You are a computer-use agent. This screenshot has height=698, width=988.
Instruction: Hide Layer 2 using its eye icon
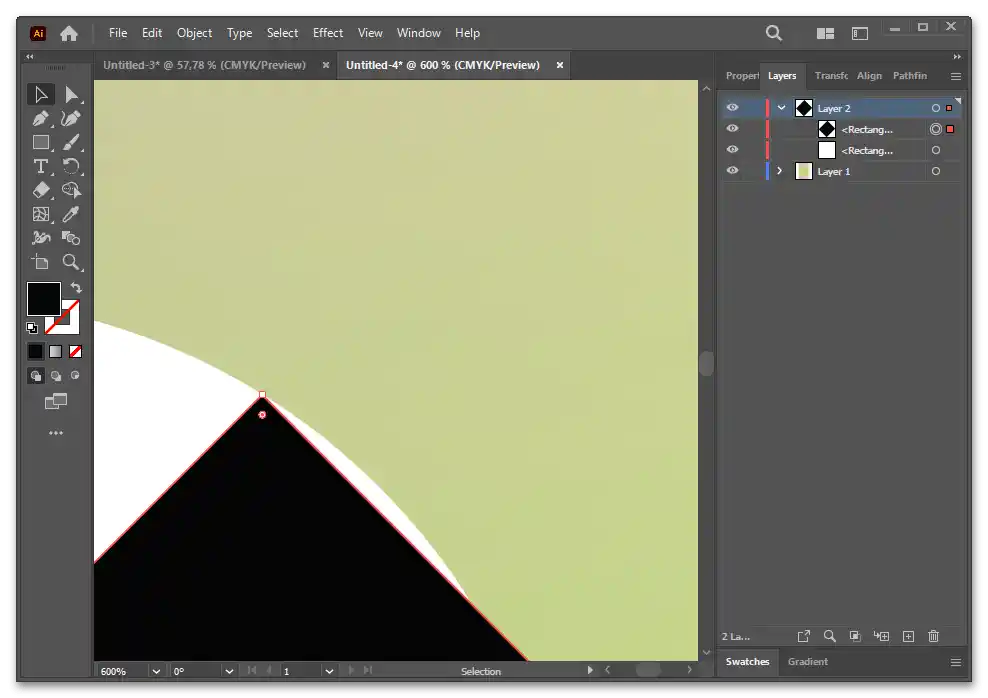tap(733, 108)
